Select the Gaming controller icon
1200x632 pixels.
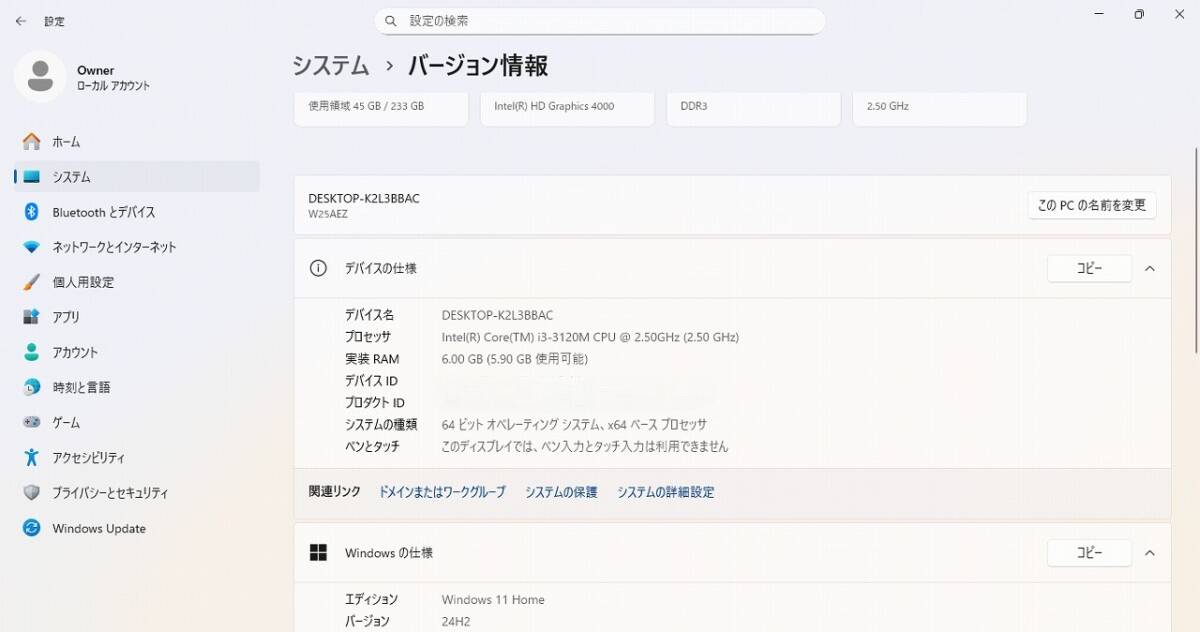pos(32,423)
